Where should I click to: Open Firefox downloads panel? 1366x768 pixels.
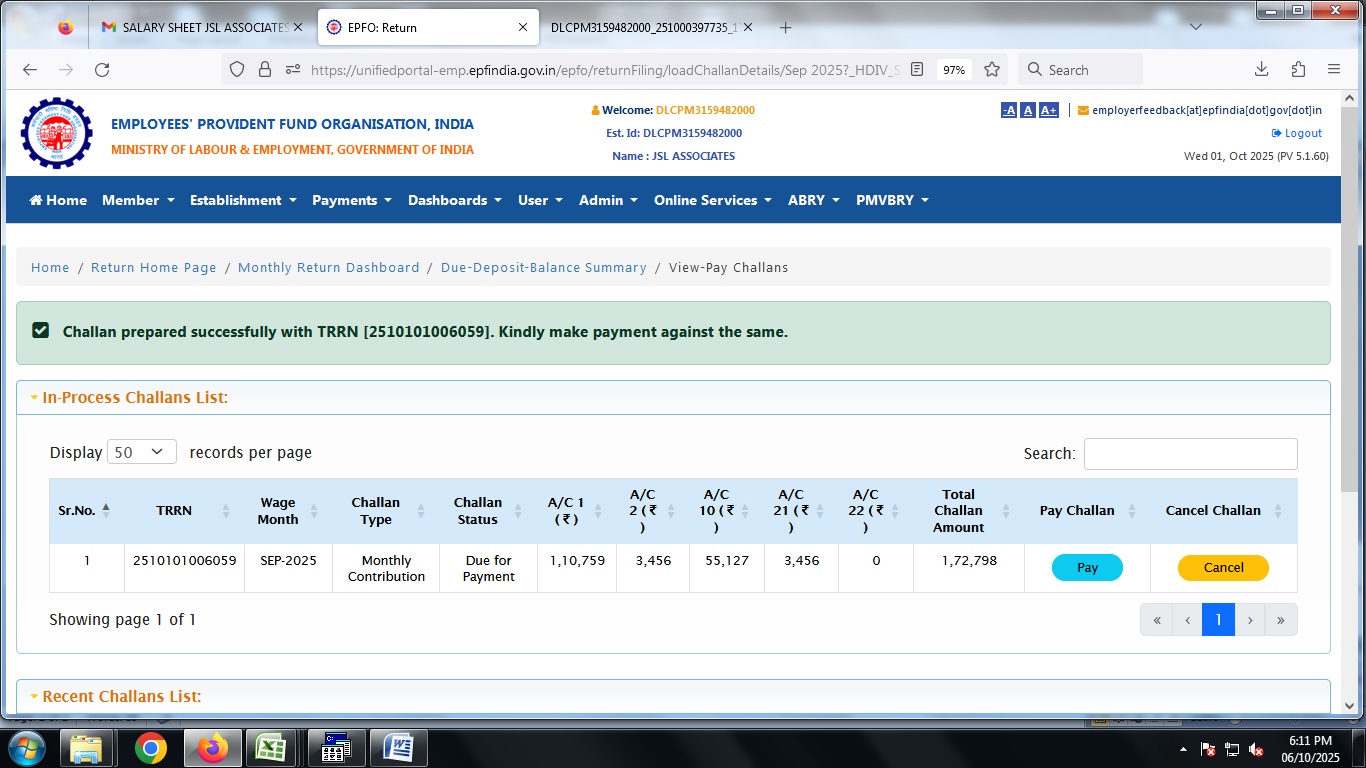[1261, 70]
